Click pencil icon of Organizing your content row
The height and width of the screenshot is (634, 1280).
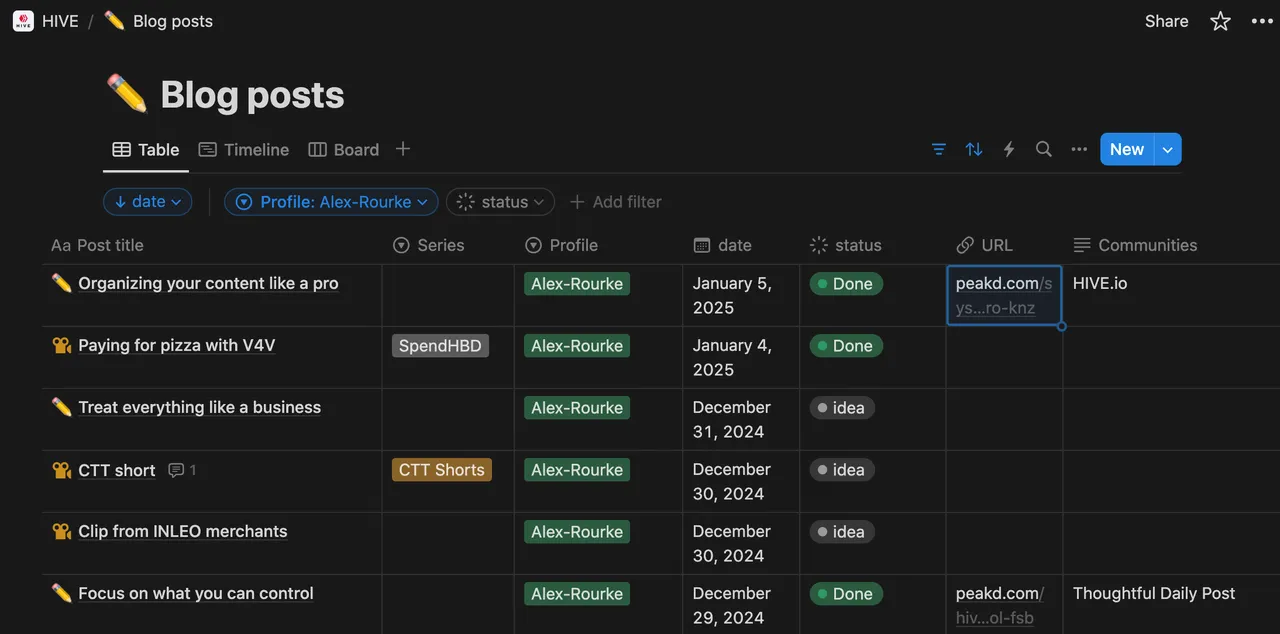pyautogui.click(x=62, y=284)
